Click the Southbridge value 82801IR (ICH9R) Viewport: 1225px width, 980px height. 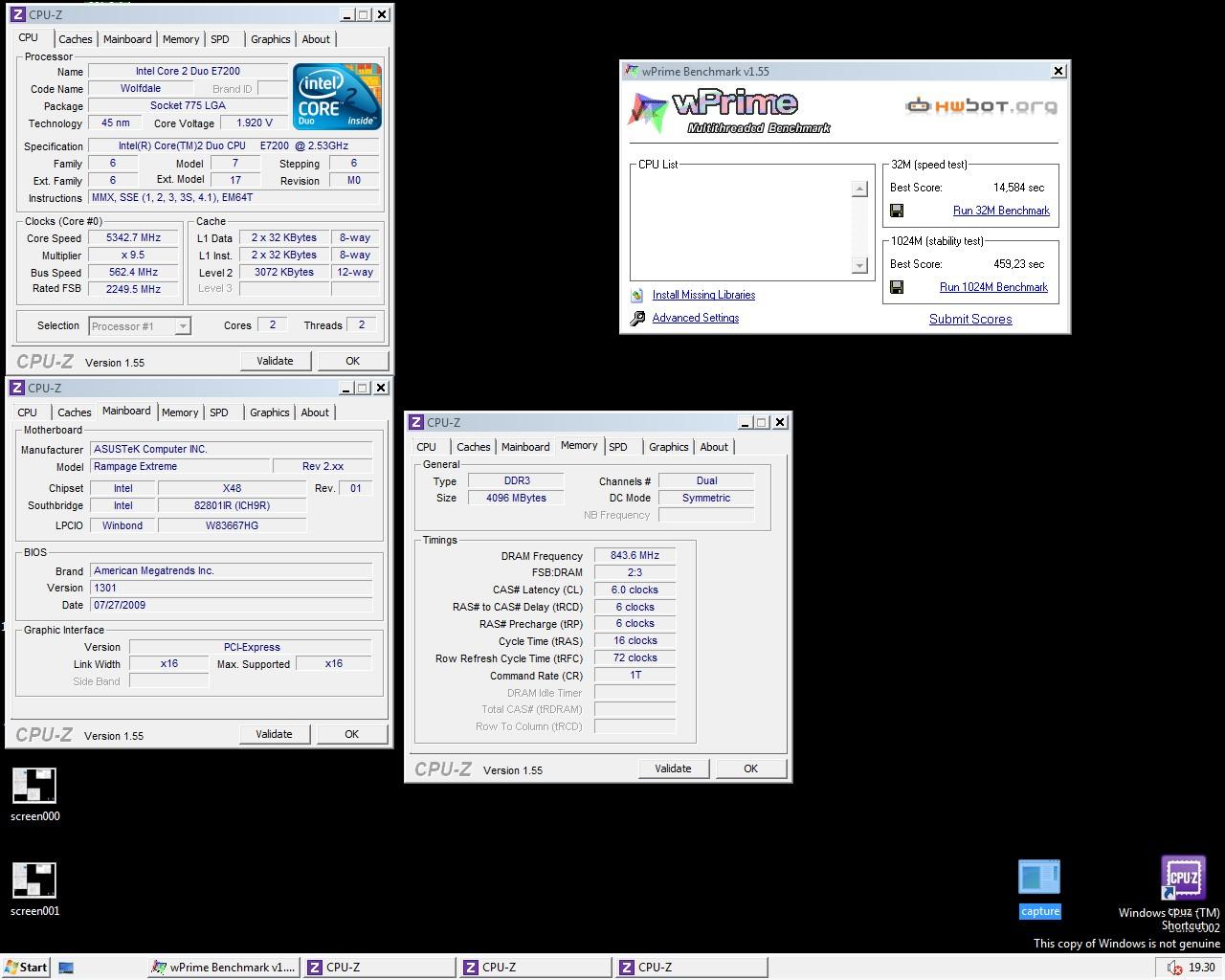[x=232, y=506]
